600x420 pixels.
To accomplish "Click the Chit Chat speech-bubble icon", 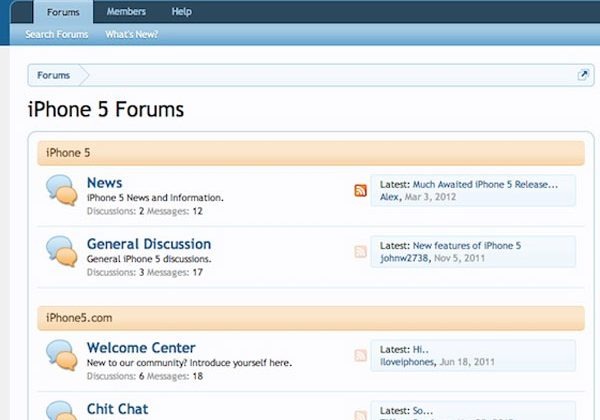I will click(62, 410).
